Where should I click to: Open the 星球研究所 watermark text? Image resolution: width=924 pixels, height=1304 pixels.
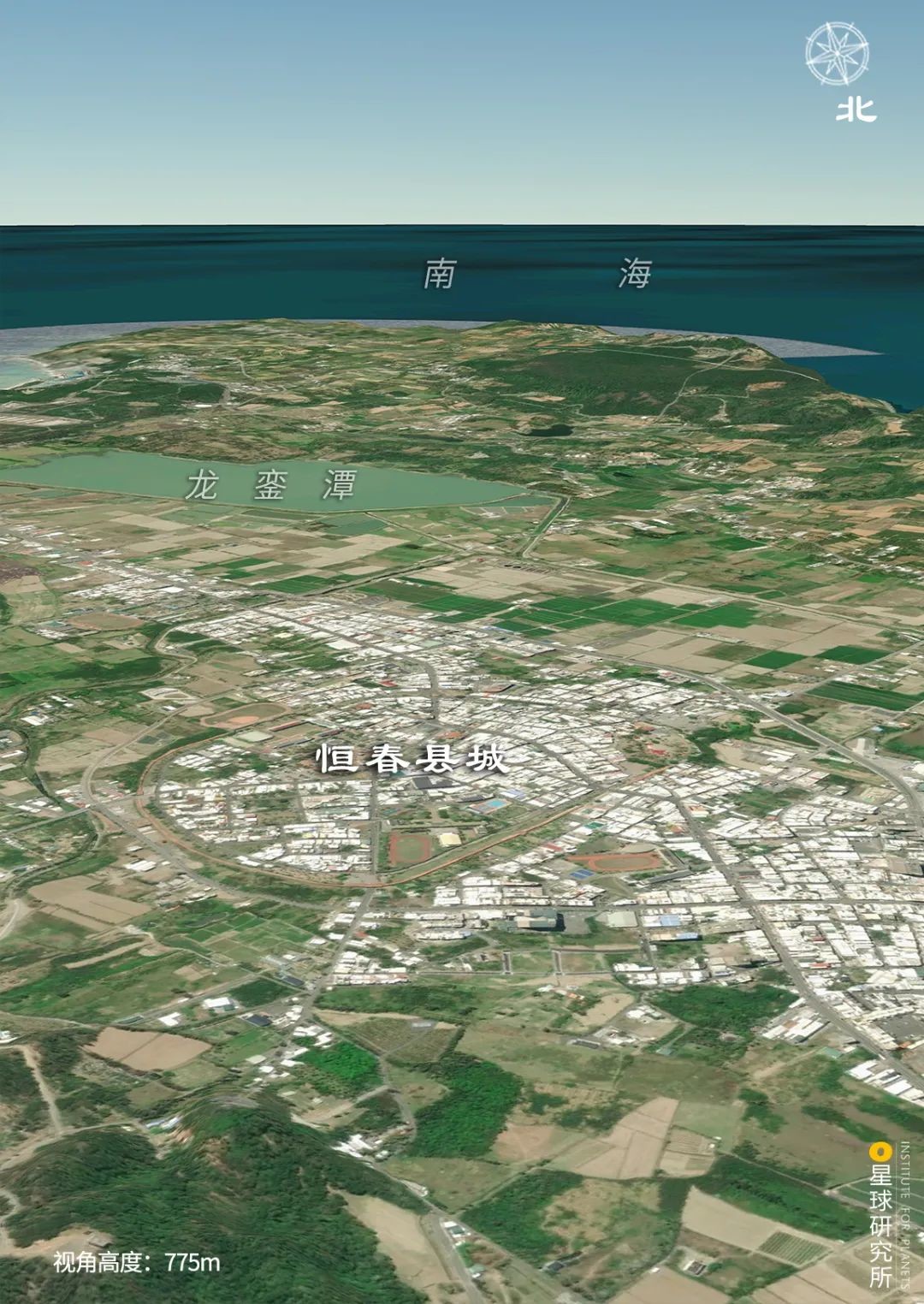coord(880,1226)
